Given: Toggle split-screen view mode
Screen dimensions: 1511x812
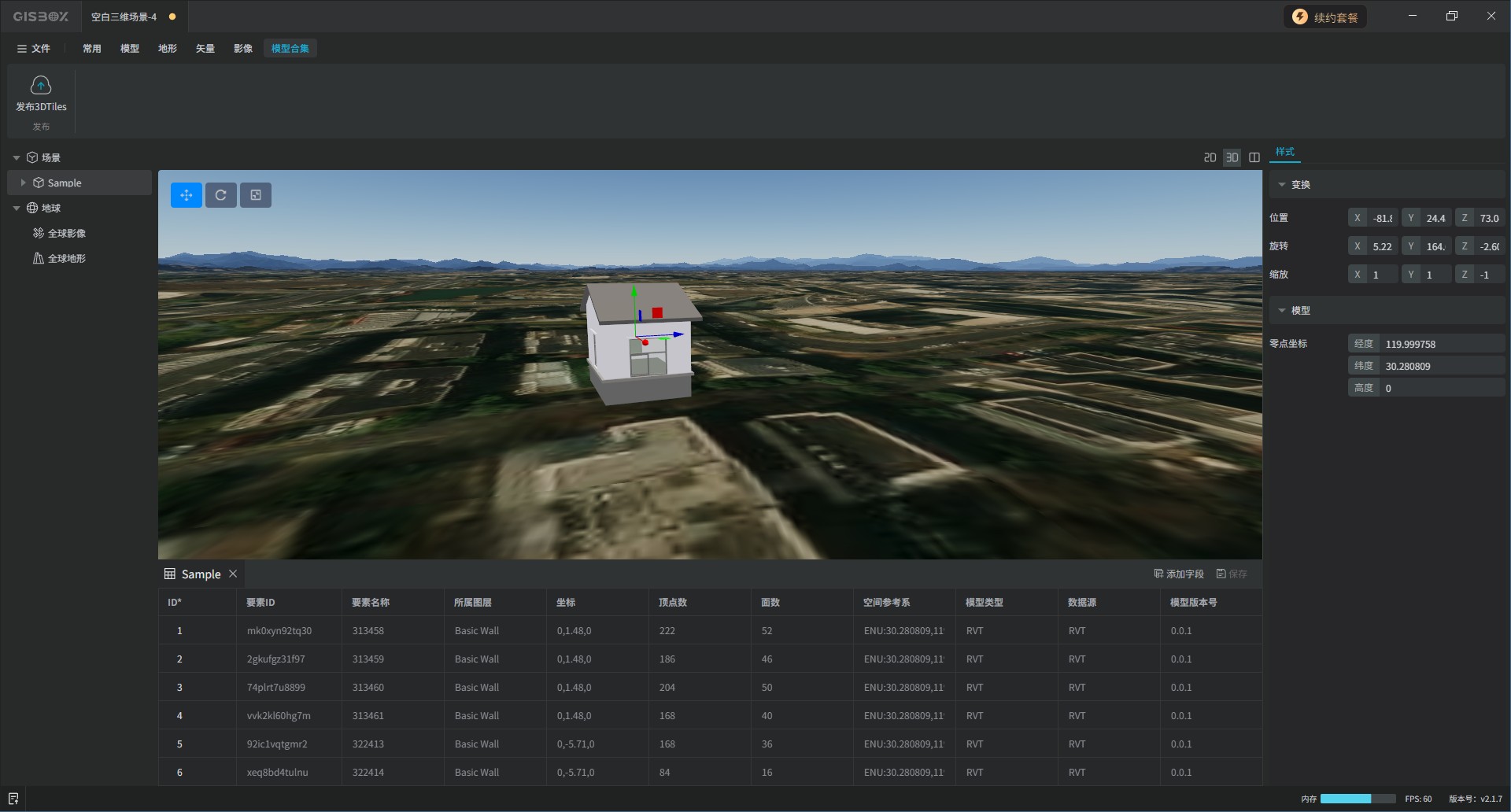Looking at the screenshot, I should tap(1254, 157).
